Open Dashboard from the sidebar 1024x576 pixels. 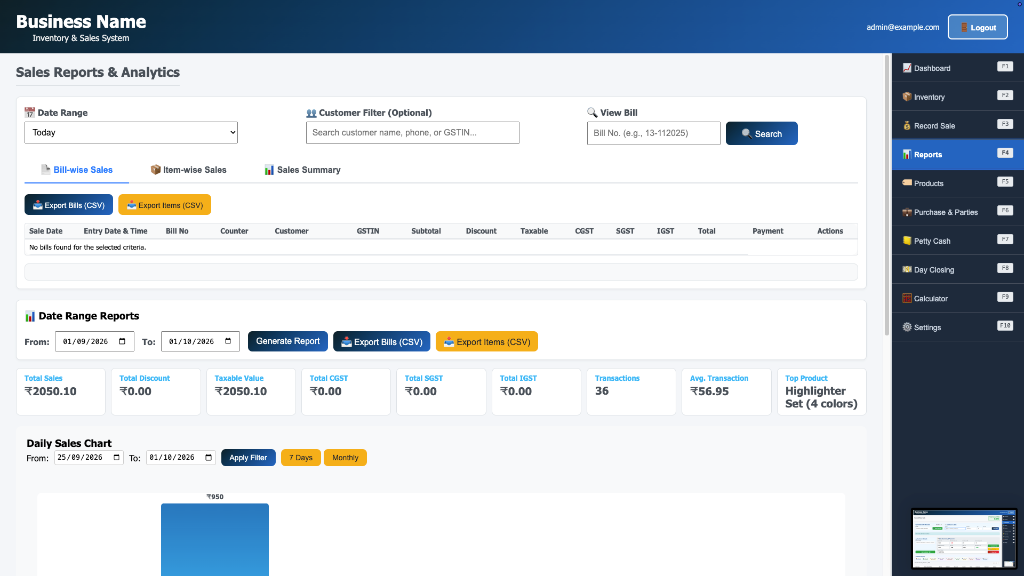click(x=957, y=68)
